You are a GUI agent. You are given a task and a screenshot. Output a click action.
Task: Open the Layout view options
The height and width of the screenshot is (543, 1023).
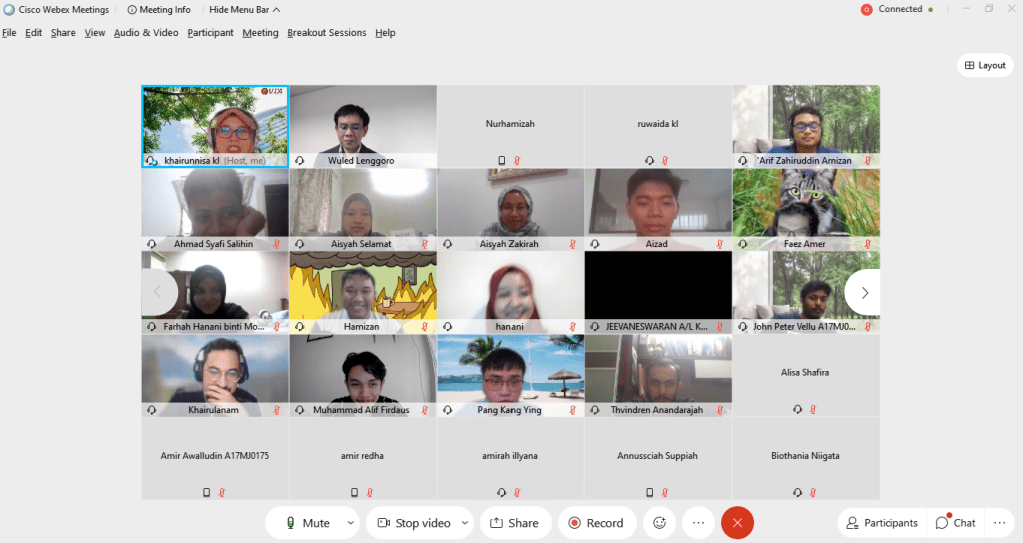(x=984, y=65)
